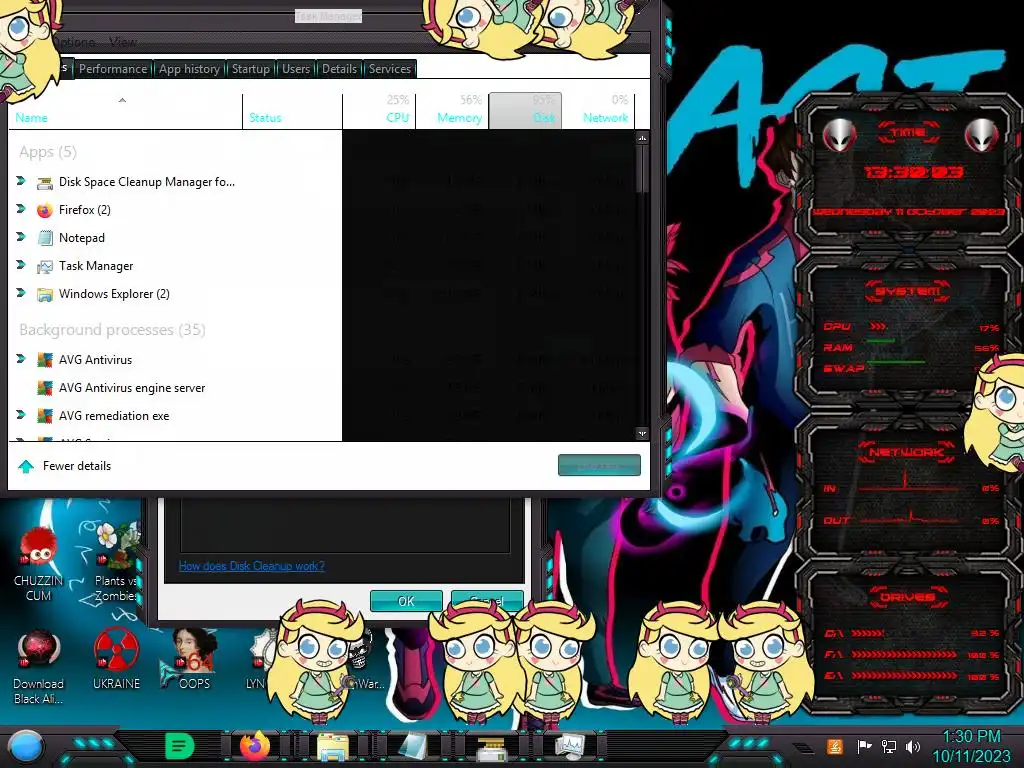Open CHUZZIN CUM desktop shortcut
1024x768 pixels.
(39, 565)
